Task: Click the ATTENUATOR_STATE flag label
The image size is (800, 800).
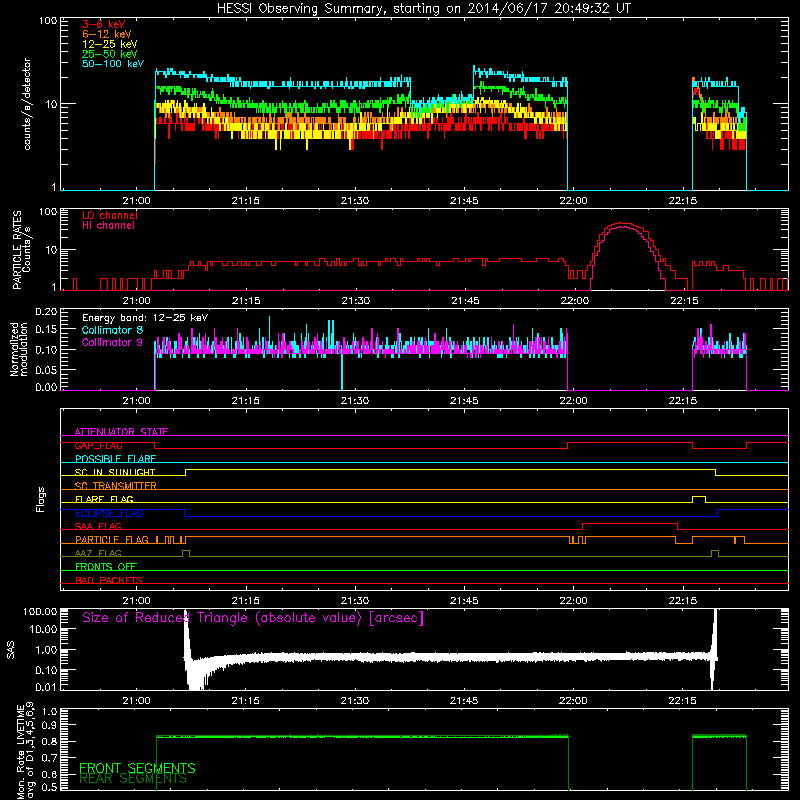Action: pyautogui.click(x=121, y=432)
